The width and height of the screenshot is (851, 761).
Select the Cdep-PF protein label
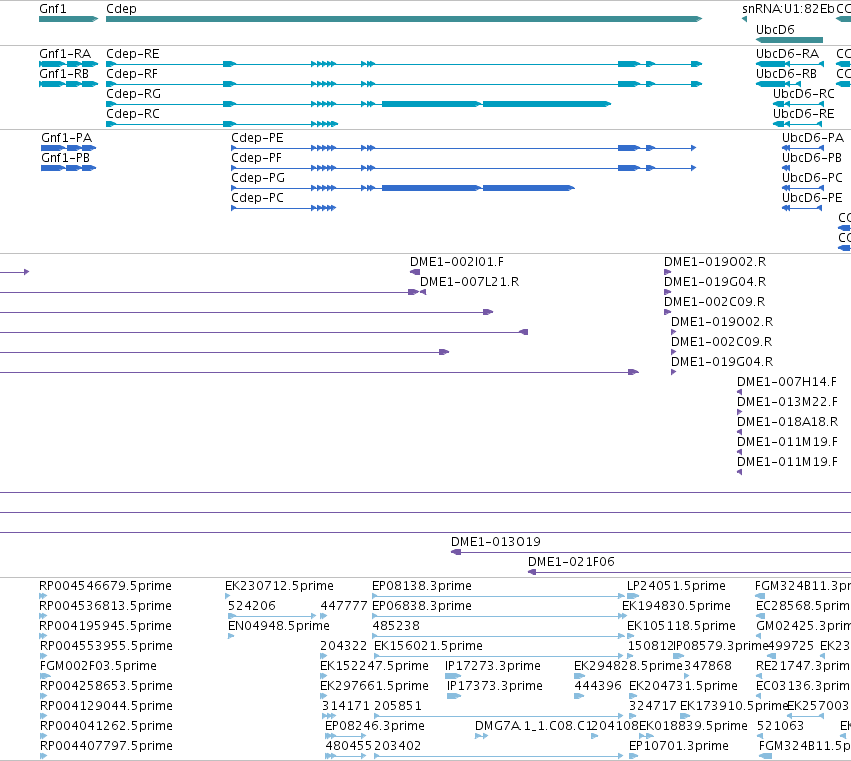(x=257, y=157)
